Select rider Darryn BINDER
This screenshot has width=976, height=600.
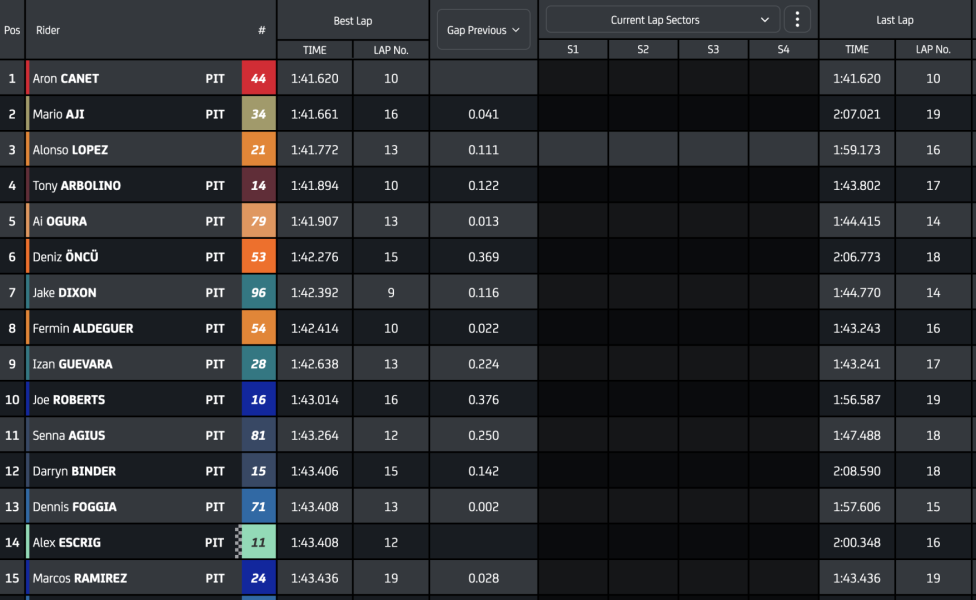(74, 471)
